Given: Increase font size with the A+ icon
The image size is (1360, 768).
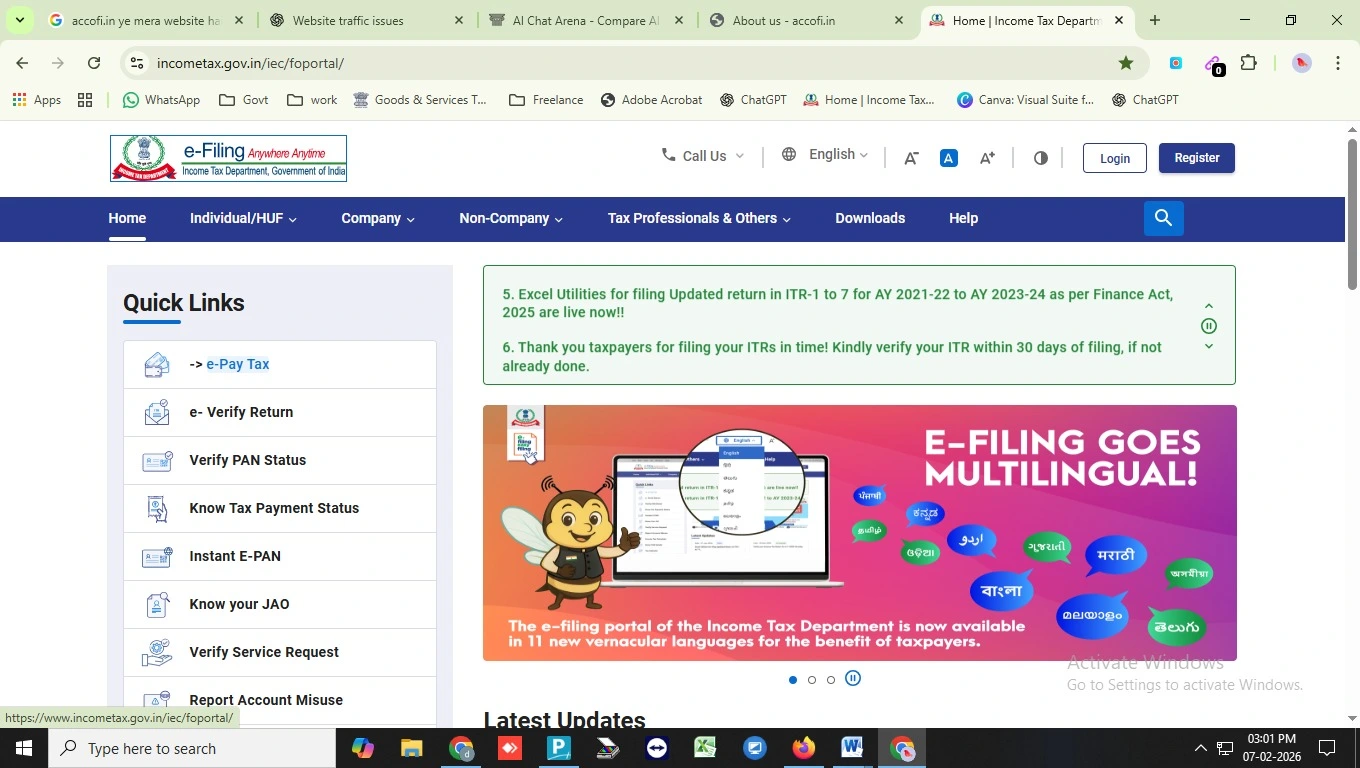Looking at the screenshot, I should pos(987,158).
